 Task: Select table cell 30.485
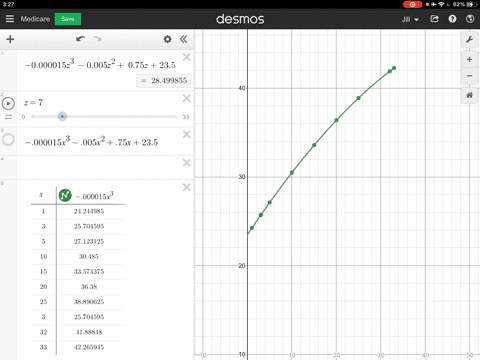pos(89,256)
